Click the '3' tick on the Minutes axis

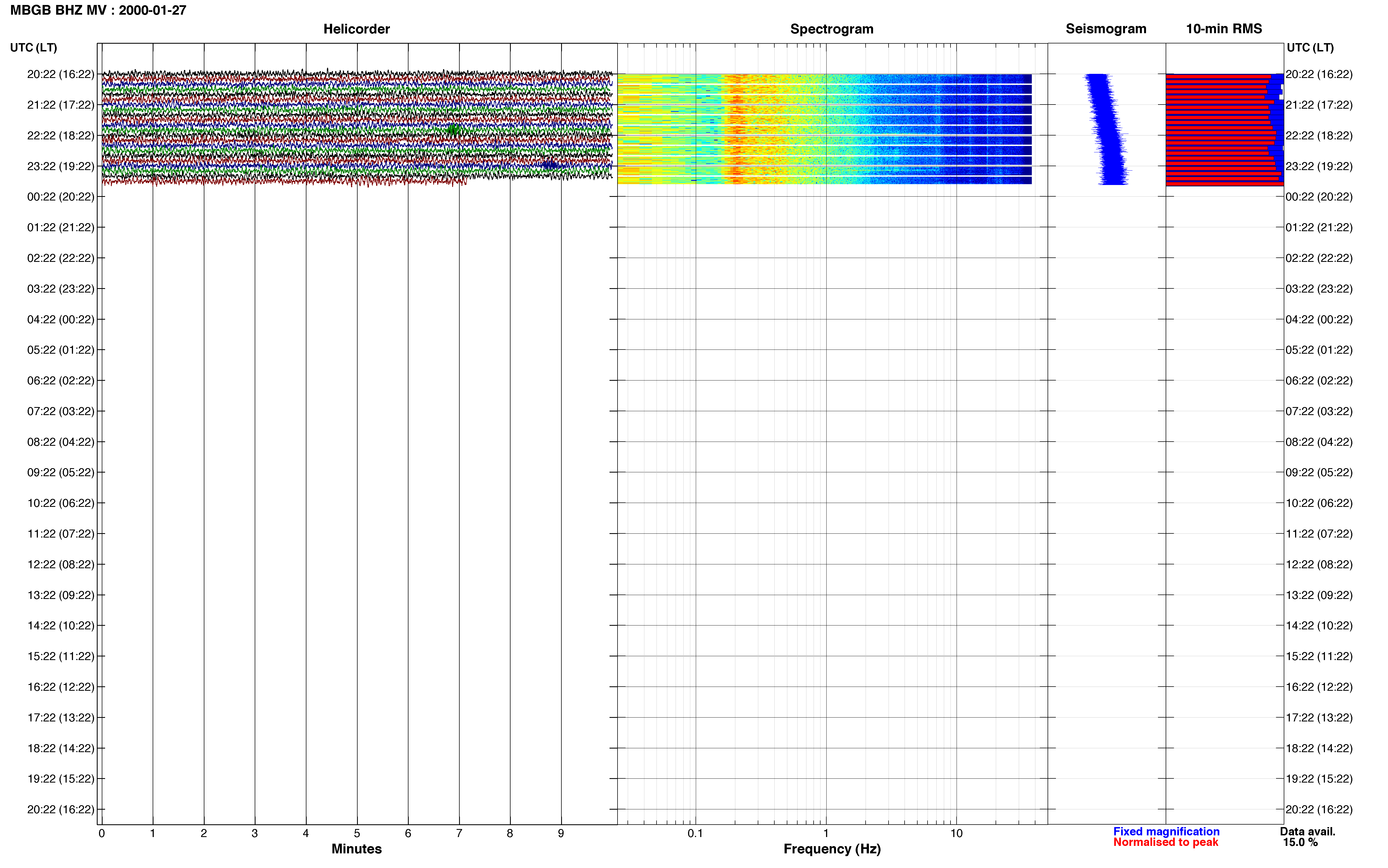pos(255,833)
